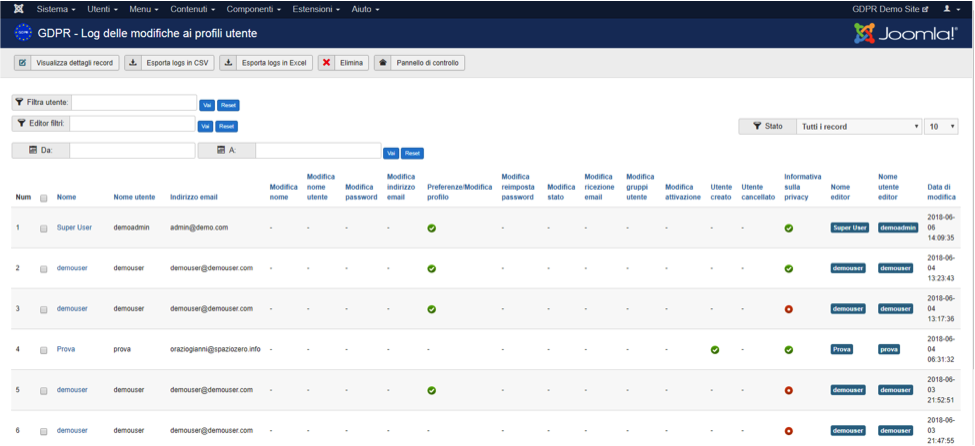Open the GDPR Demo Site link
Image resolution: width=975 pixels, height=446 pixels.
click(890, 9)
